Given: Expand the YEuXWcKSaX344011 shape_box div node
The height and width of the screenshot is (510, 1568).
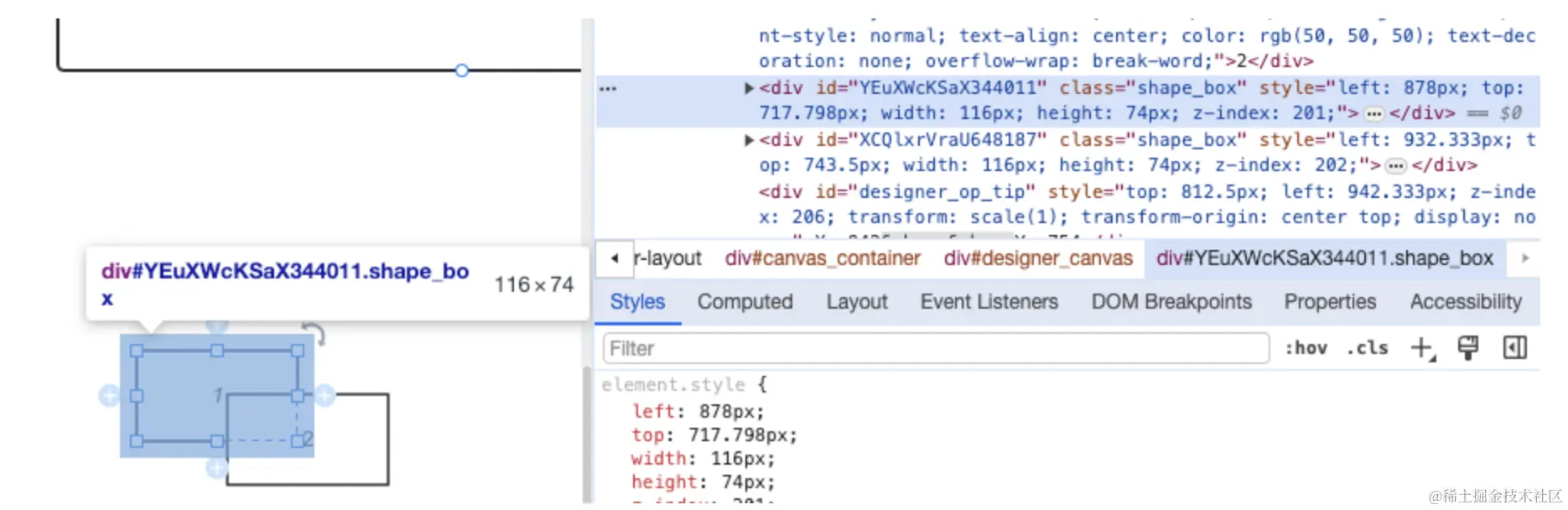Looking at the screenshot, I should tap(749, 88).
